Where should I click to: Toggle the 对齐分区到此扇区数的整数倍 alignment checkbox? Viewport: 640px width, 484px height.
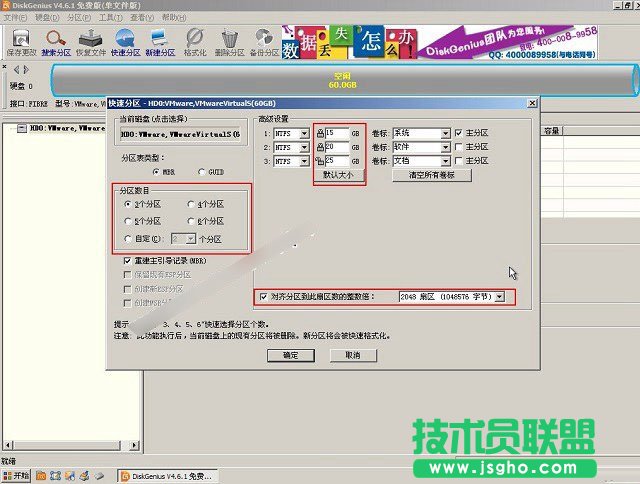pyautogui.click(x=264, y=297)
